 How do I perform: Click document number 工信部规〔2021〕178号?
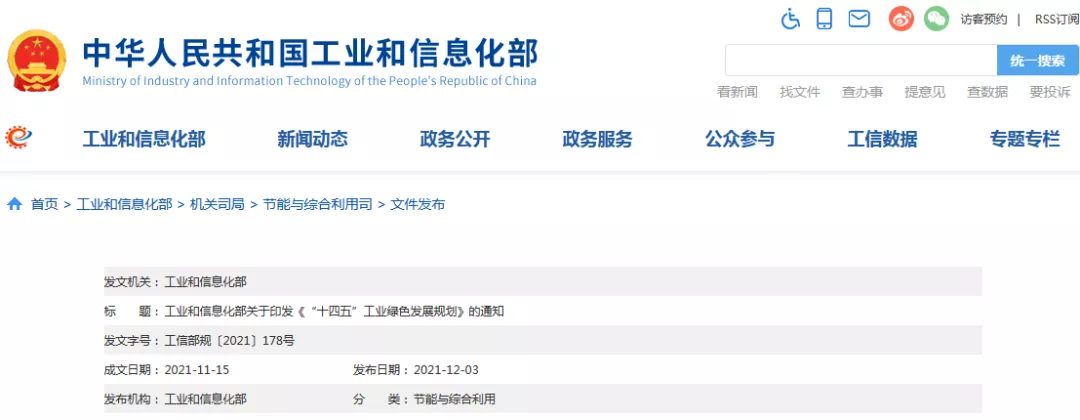(230, 341)
